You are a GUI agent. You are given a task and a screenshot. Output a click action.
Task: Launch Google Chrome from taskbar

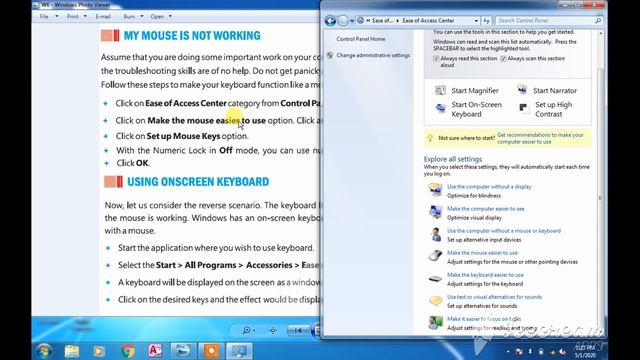coord(128,351)
